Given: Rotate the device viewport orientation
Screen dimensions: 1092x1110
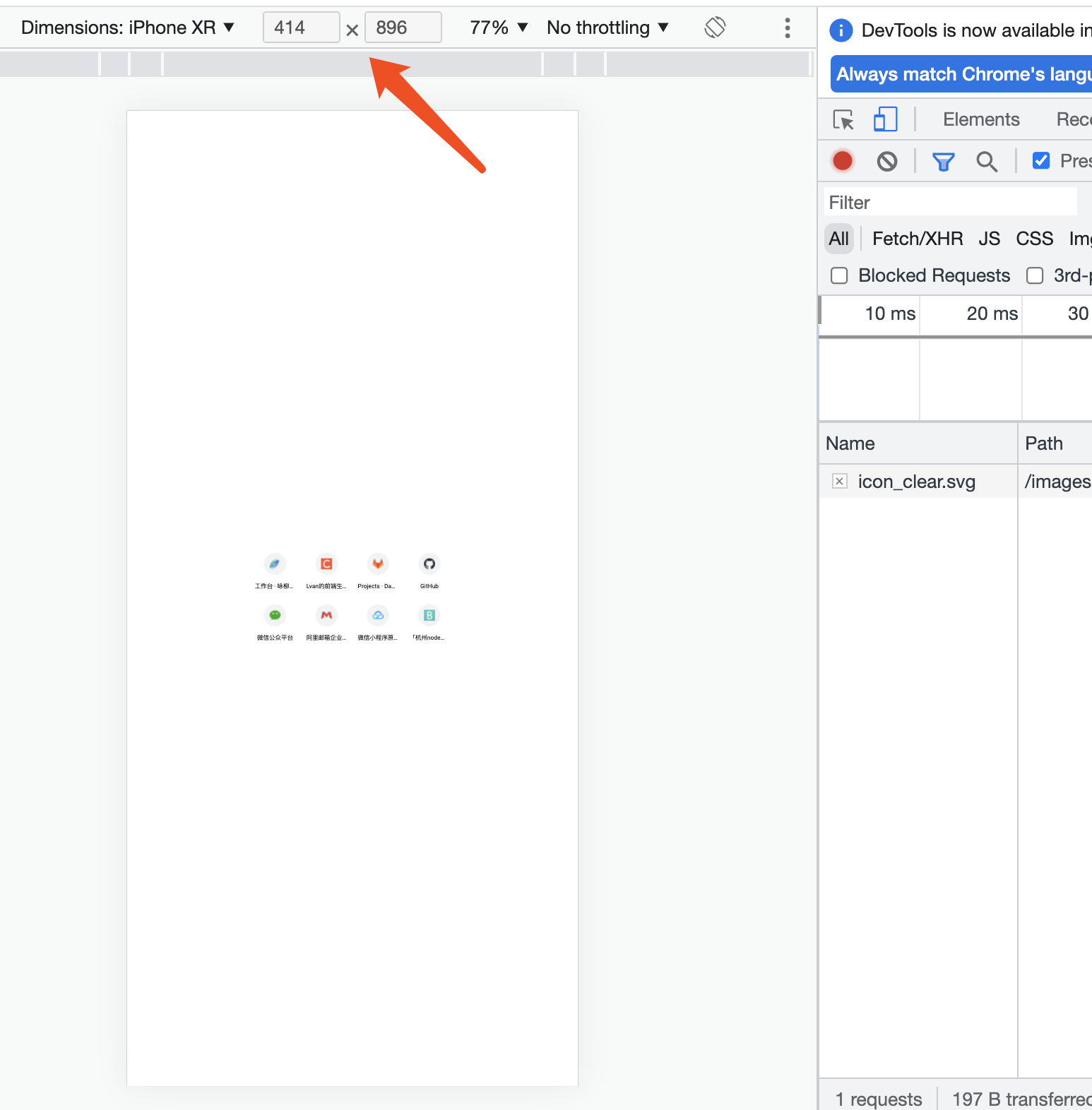Looking at the screenshot, I should (x=715, y=28).
